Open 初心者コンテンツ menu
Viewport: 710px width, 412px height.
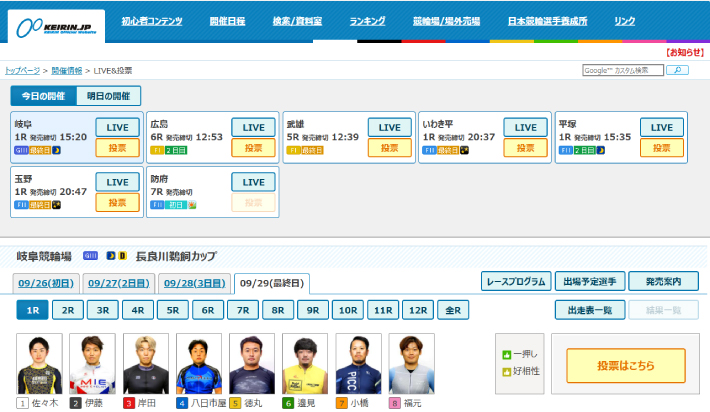pos(152,21)
